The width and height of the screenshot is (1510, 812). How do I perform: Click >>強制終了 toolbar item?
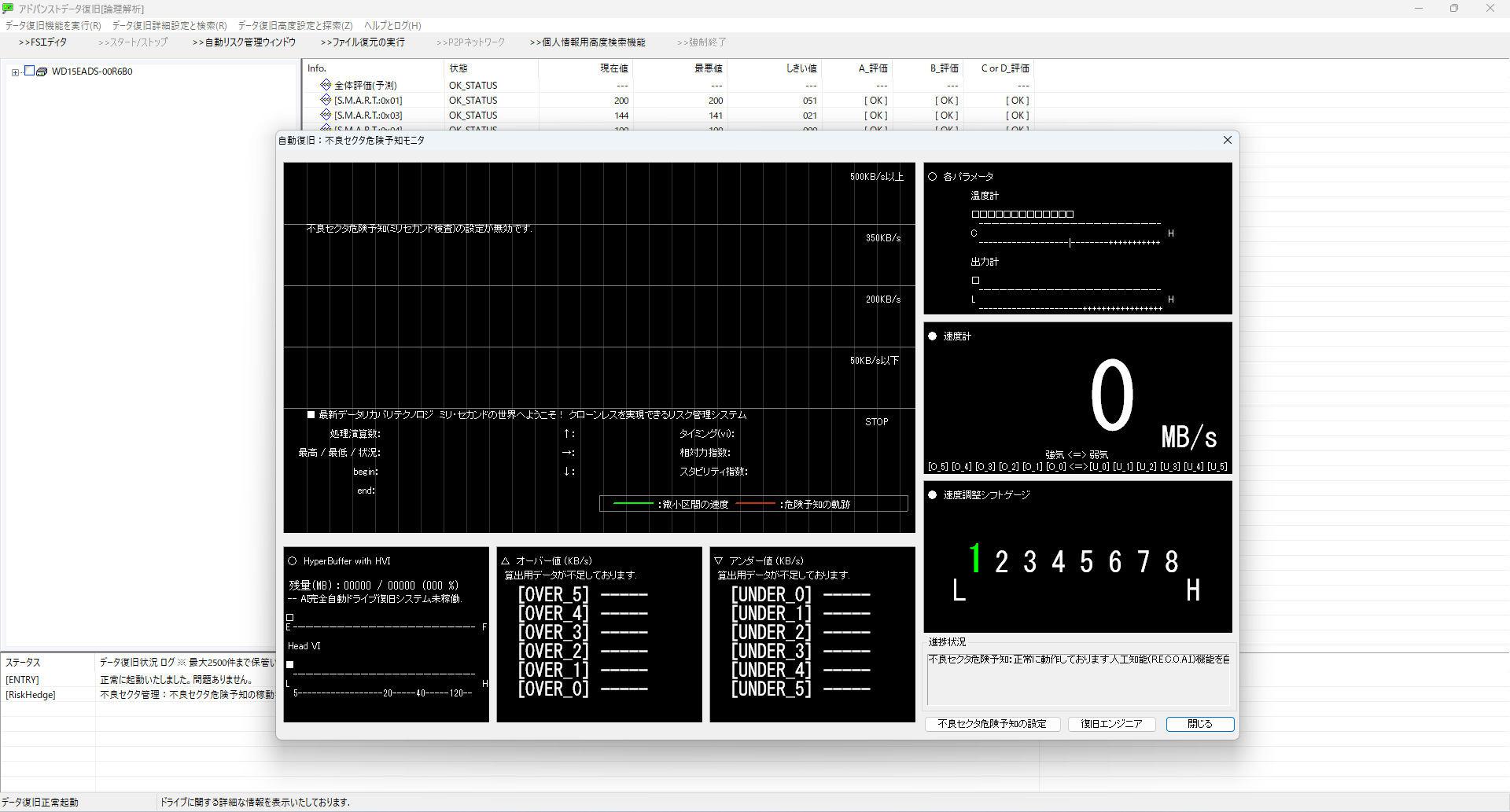(702, 42)
